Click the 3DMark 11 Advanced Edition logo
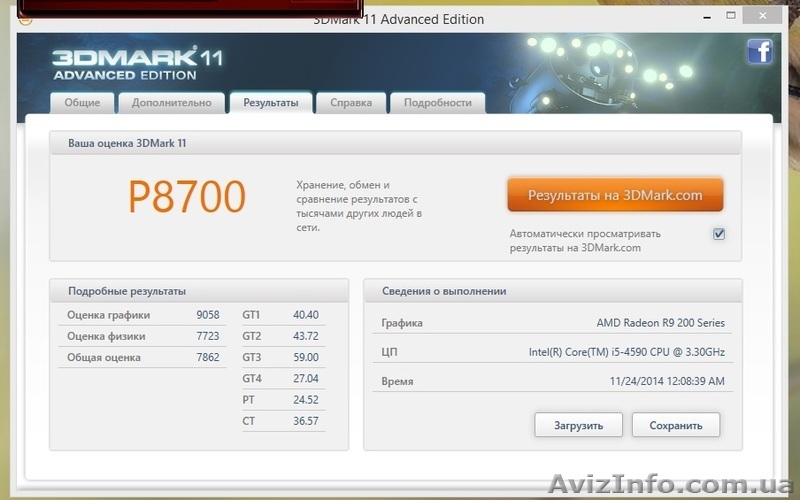The image size is (800, 500). (x=137, y=64)
